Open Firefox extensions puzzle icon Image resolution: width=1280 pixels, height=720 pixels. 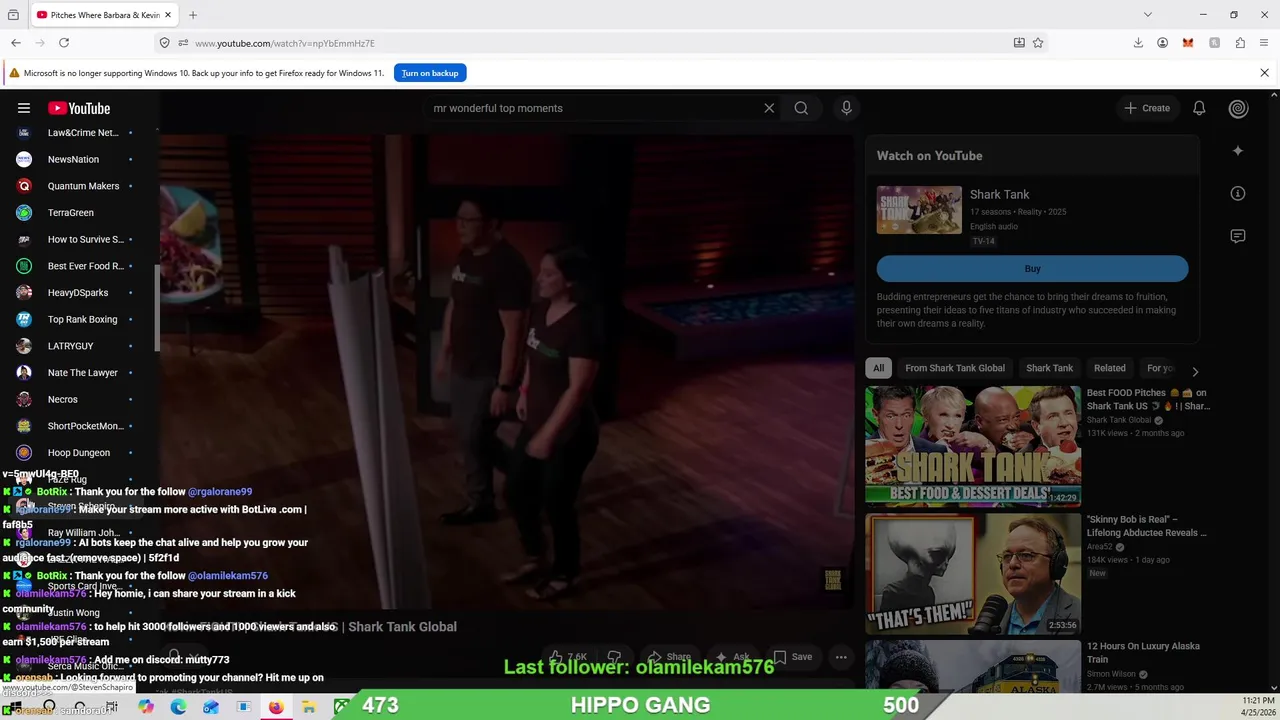(1240, 43)
